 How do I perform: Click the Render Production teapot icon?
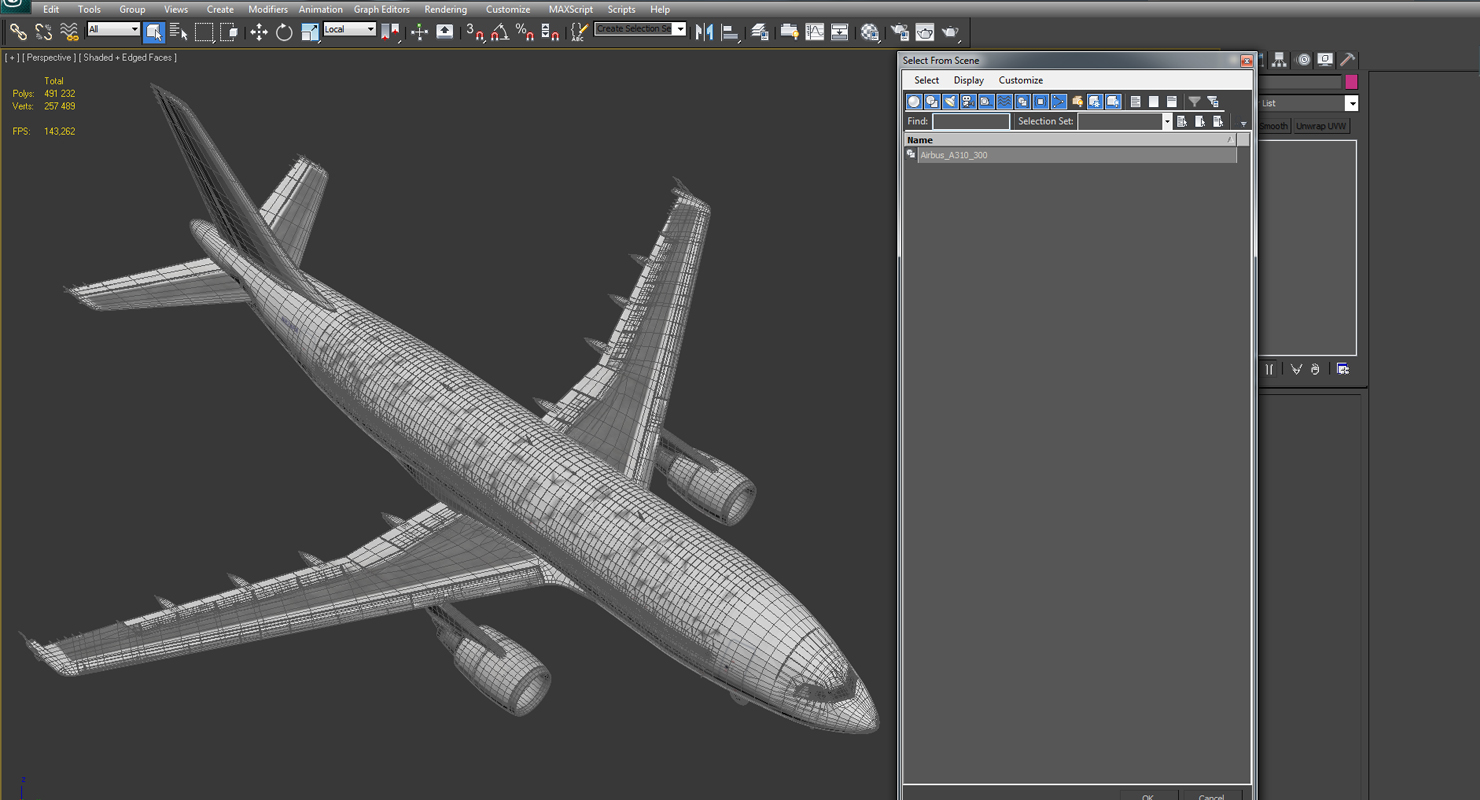click(x=950, y=32)
